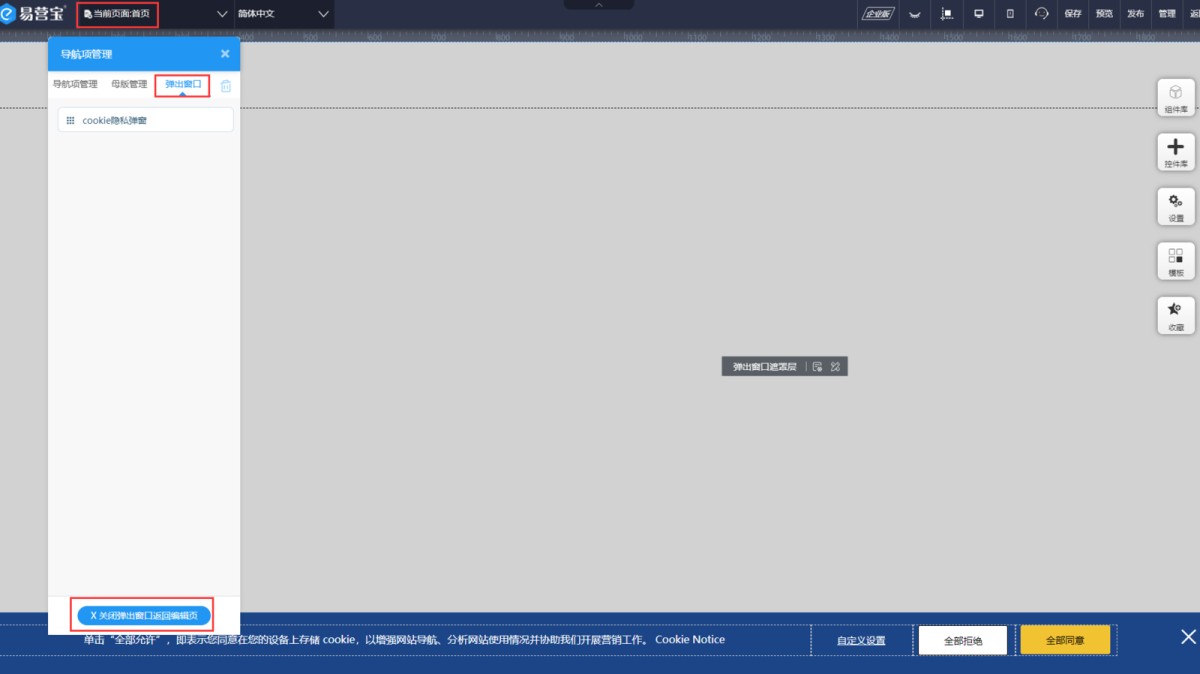
Task: Switch to the 母版管理 tab
Action: (x=129, y=84)
